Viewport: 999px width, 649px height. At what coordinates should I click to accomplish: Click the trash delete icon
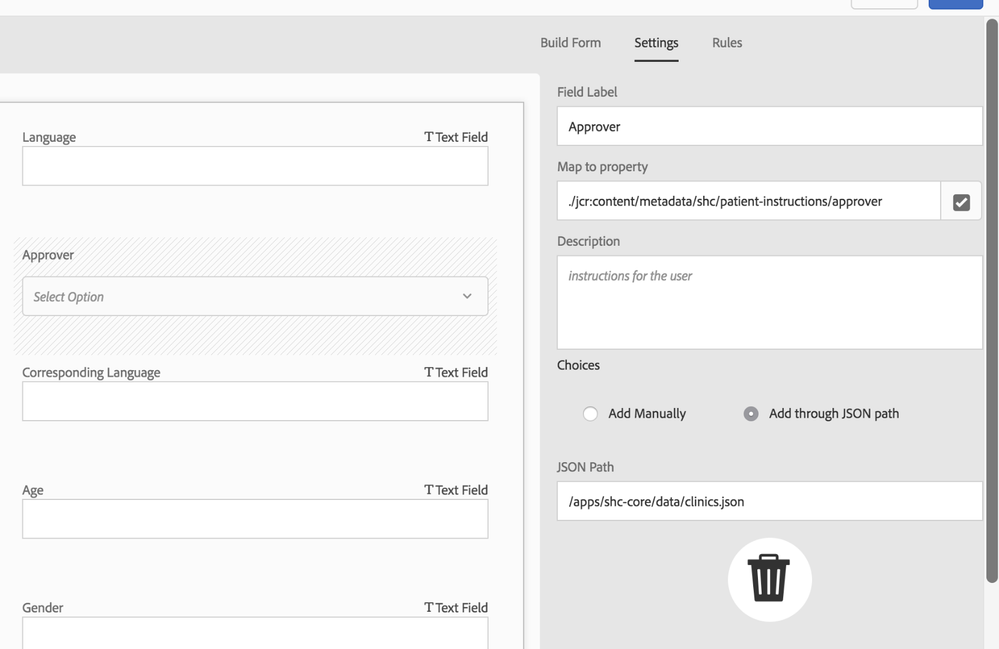(769, 579)
